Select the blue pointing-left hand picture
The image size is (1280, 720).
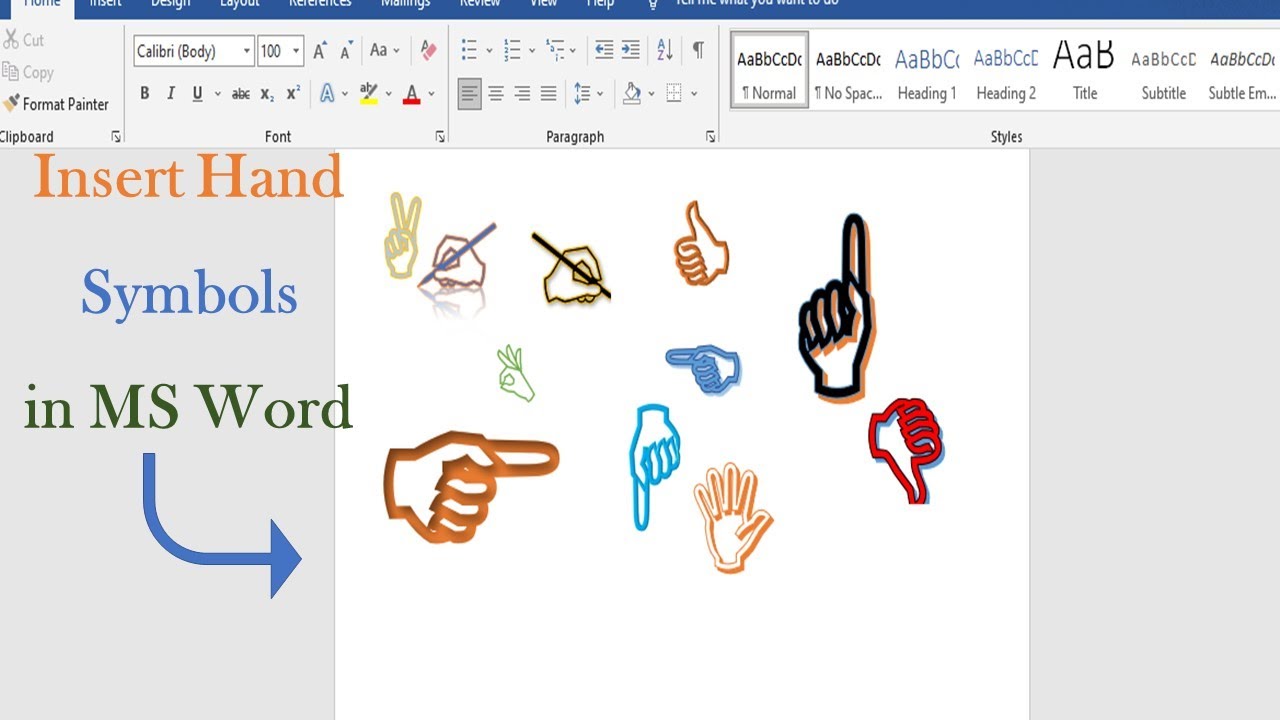[704, 369]
